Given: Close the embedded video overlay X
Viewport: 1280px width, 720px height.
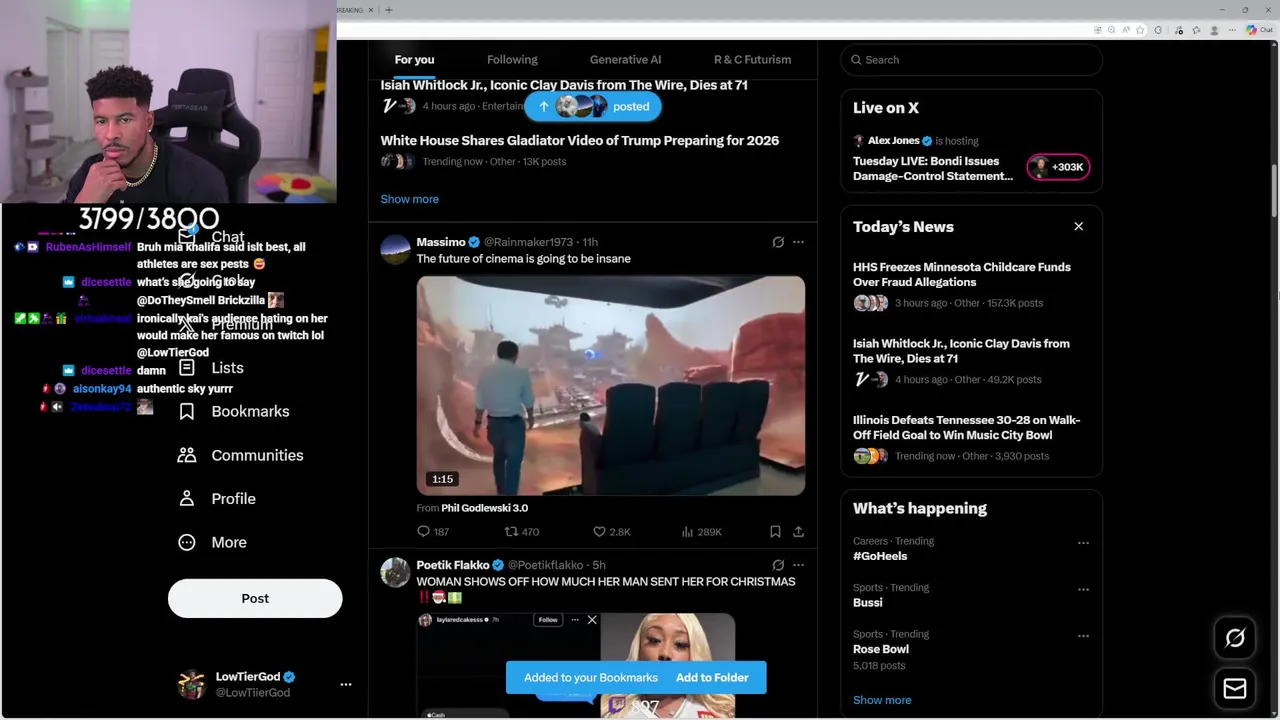Looking at the screenshot, I should pos(592,620).
